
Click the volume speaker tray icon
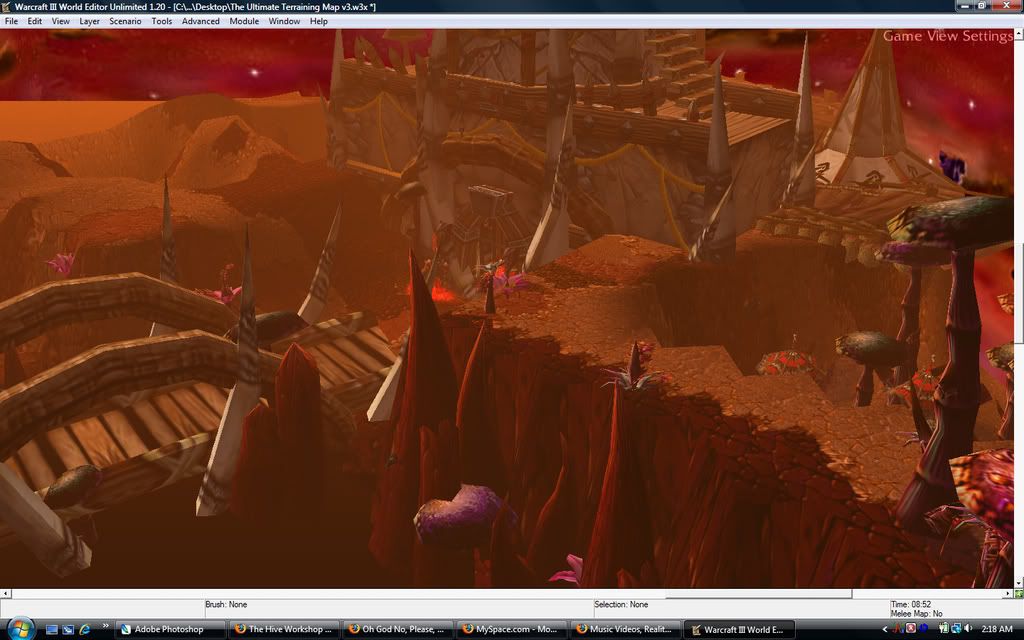968,628
